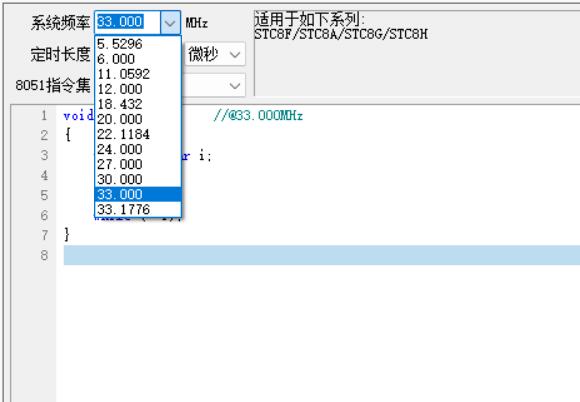Screen dimensions: 580x402
Task: Choose 20.000 from the frequency list
Action: tap(138, 119)
